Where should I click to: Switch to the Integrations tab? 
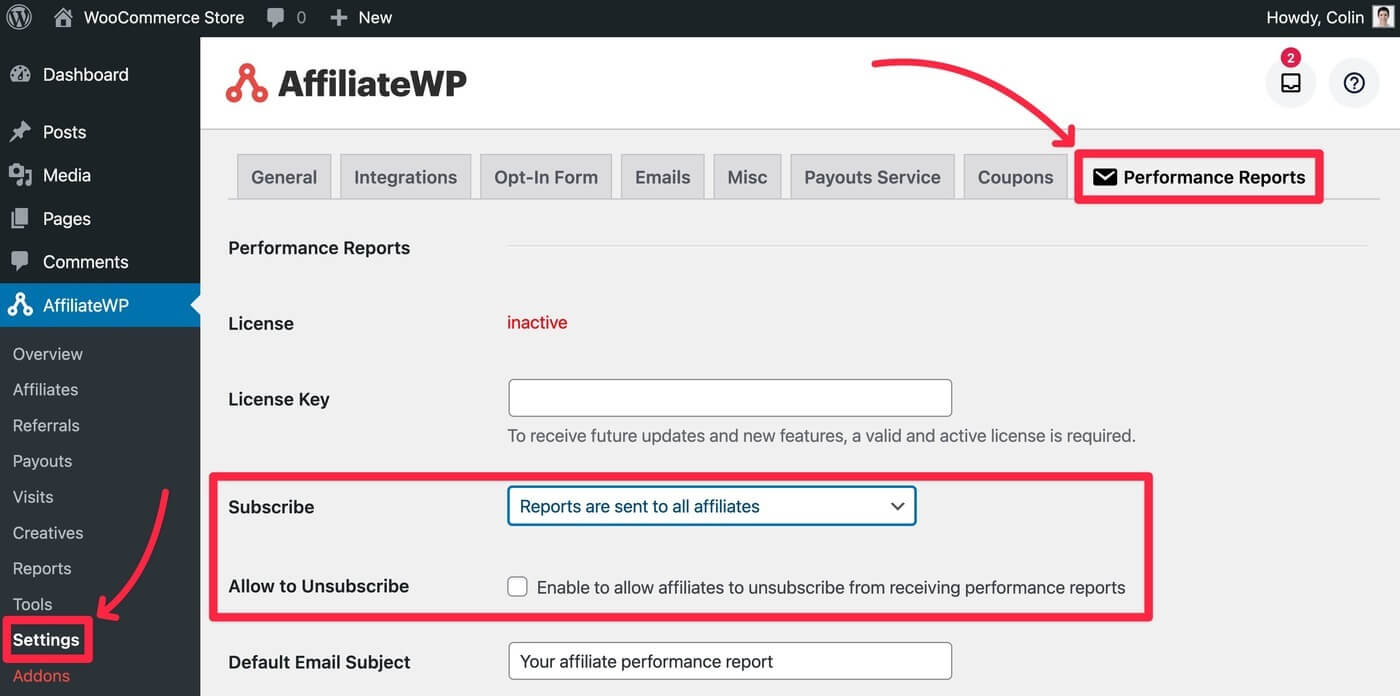pos(405,177)
